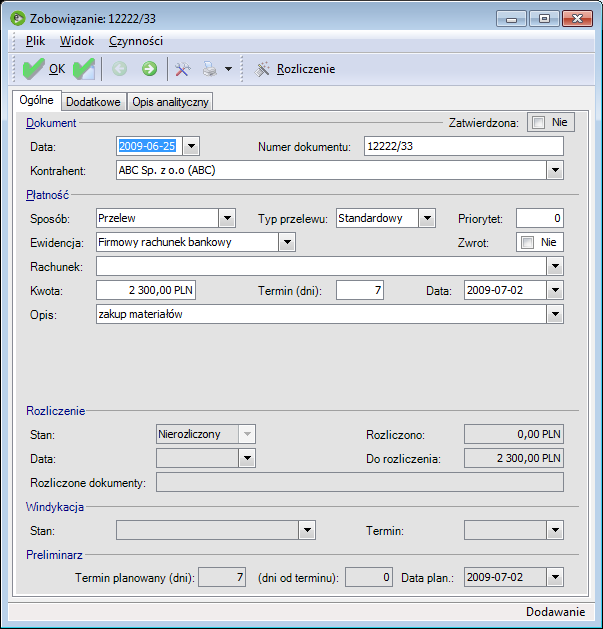Open the Rozliczenie Data dropdown
603x629 pixels.
click(x=247, y=458)
